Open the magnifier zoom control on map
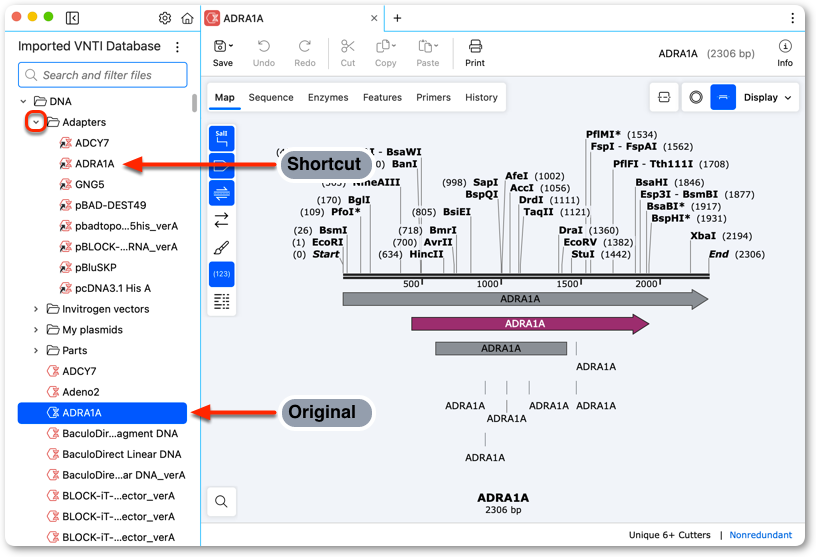The width and height of the screenshot is (816, 557). coord(222,501)
